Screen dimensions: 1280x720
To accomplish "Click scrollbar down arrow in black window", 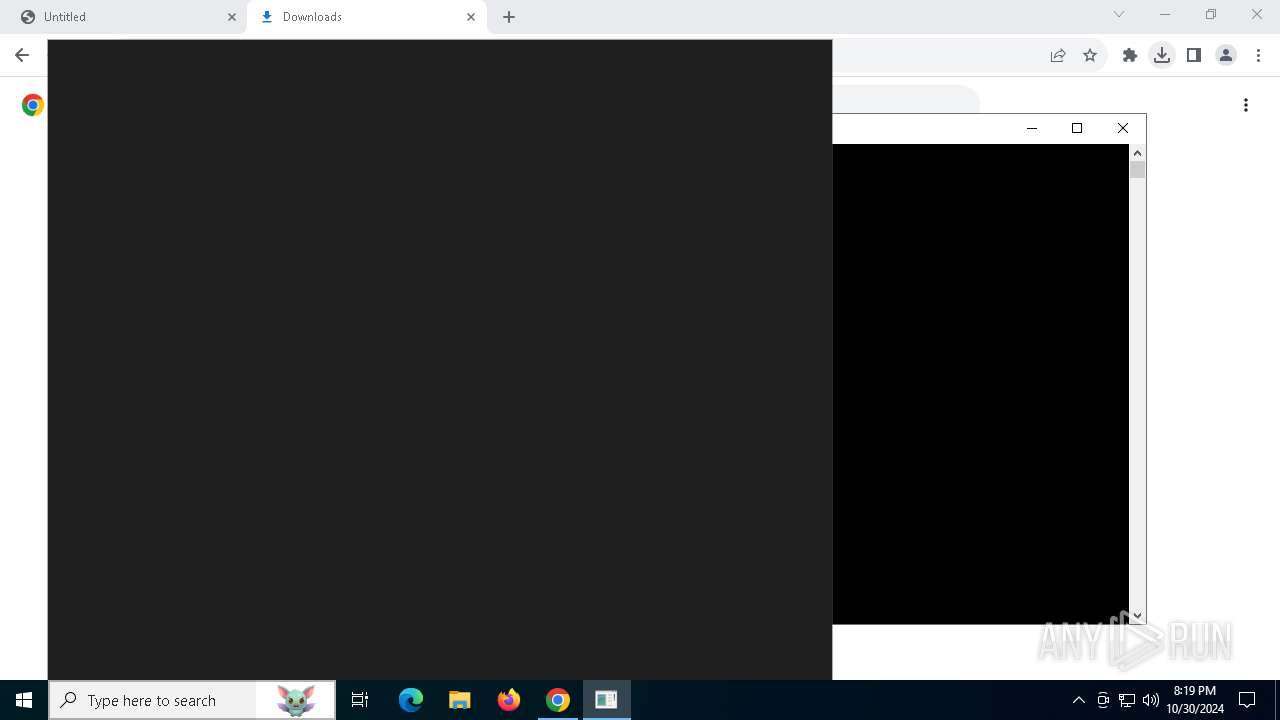I will tap(1138, 616).
